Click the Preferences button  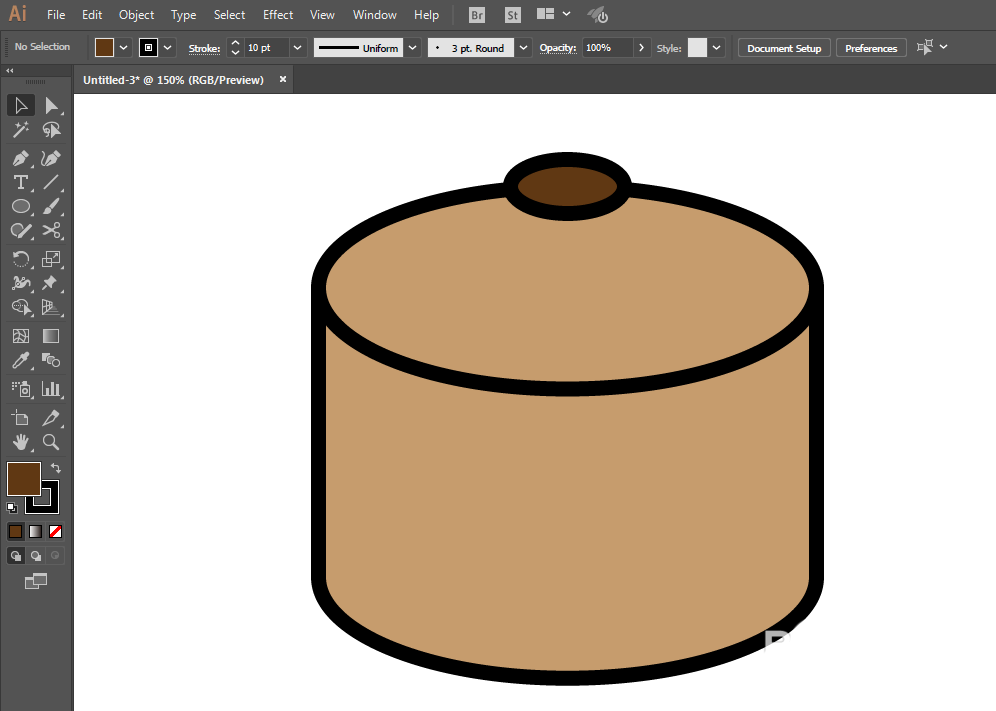[871, 48]
